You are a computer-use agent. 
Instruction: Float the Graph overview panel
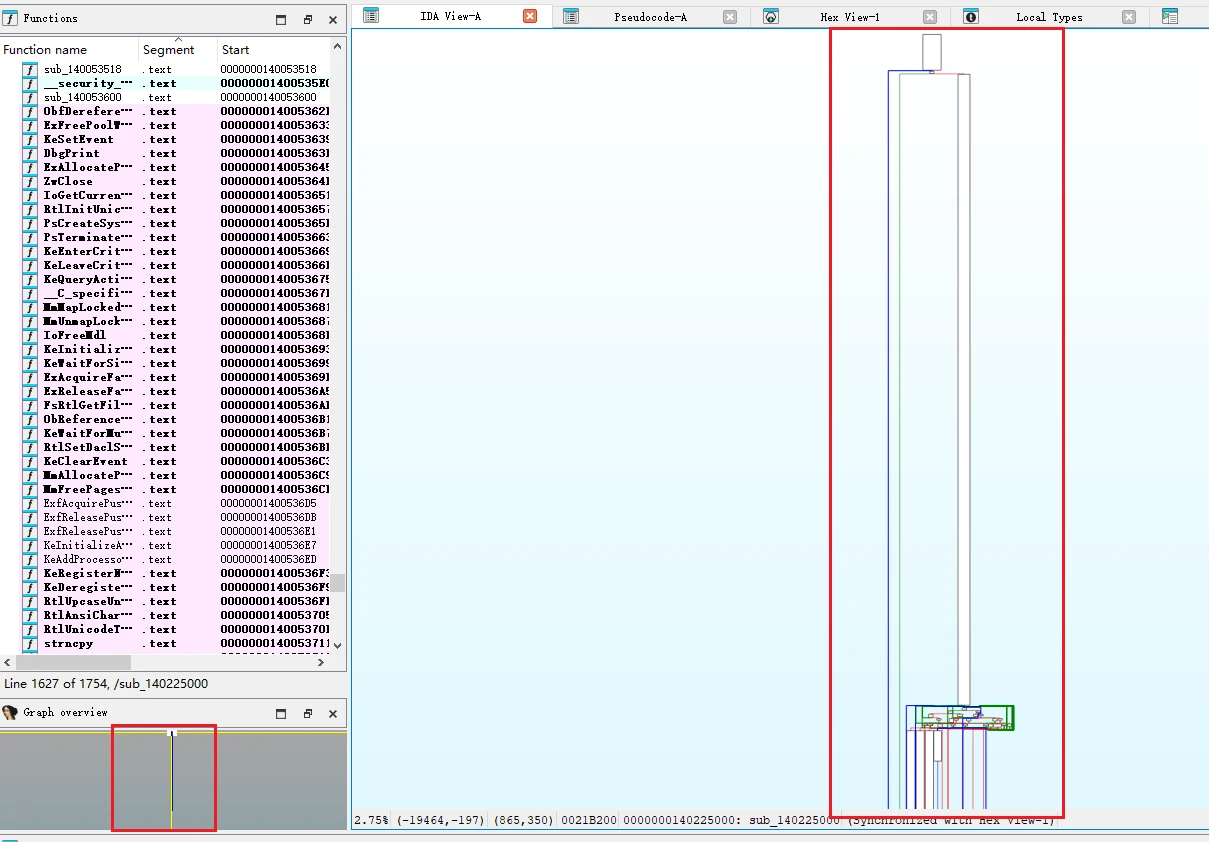coord(308,714)
